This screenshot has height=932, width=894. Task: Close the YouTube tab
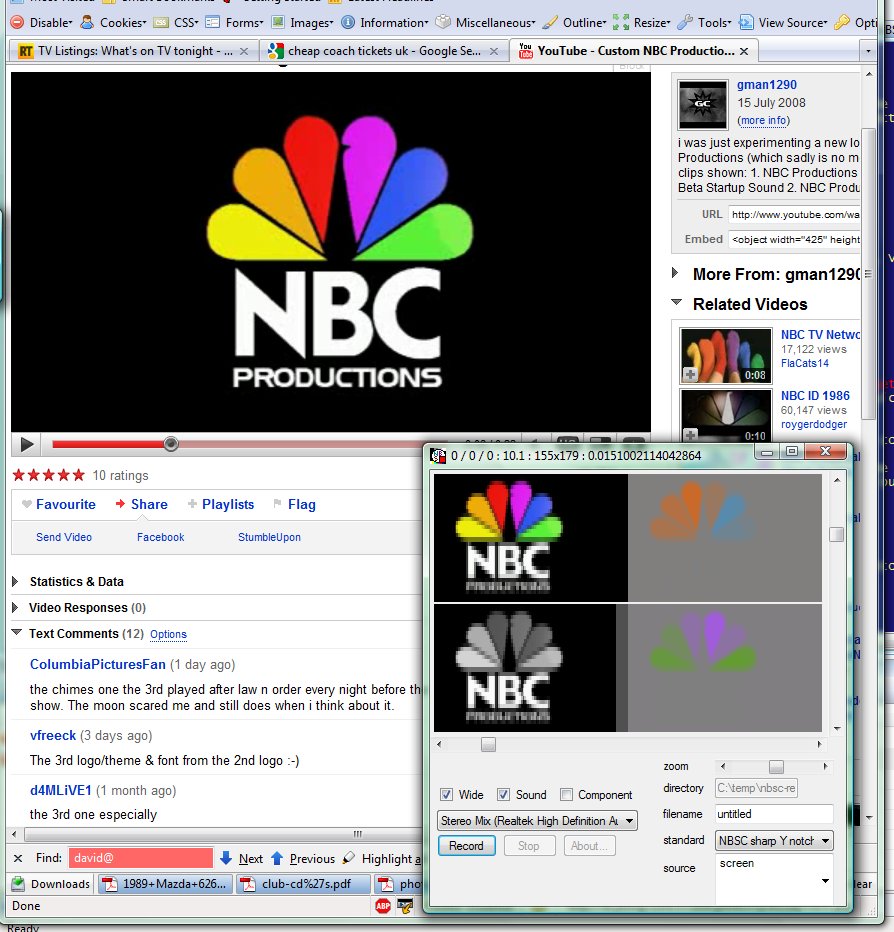tap(744, 52)
